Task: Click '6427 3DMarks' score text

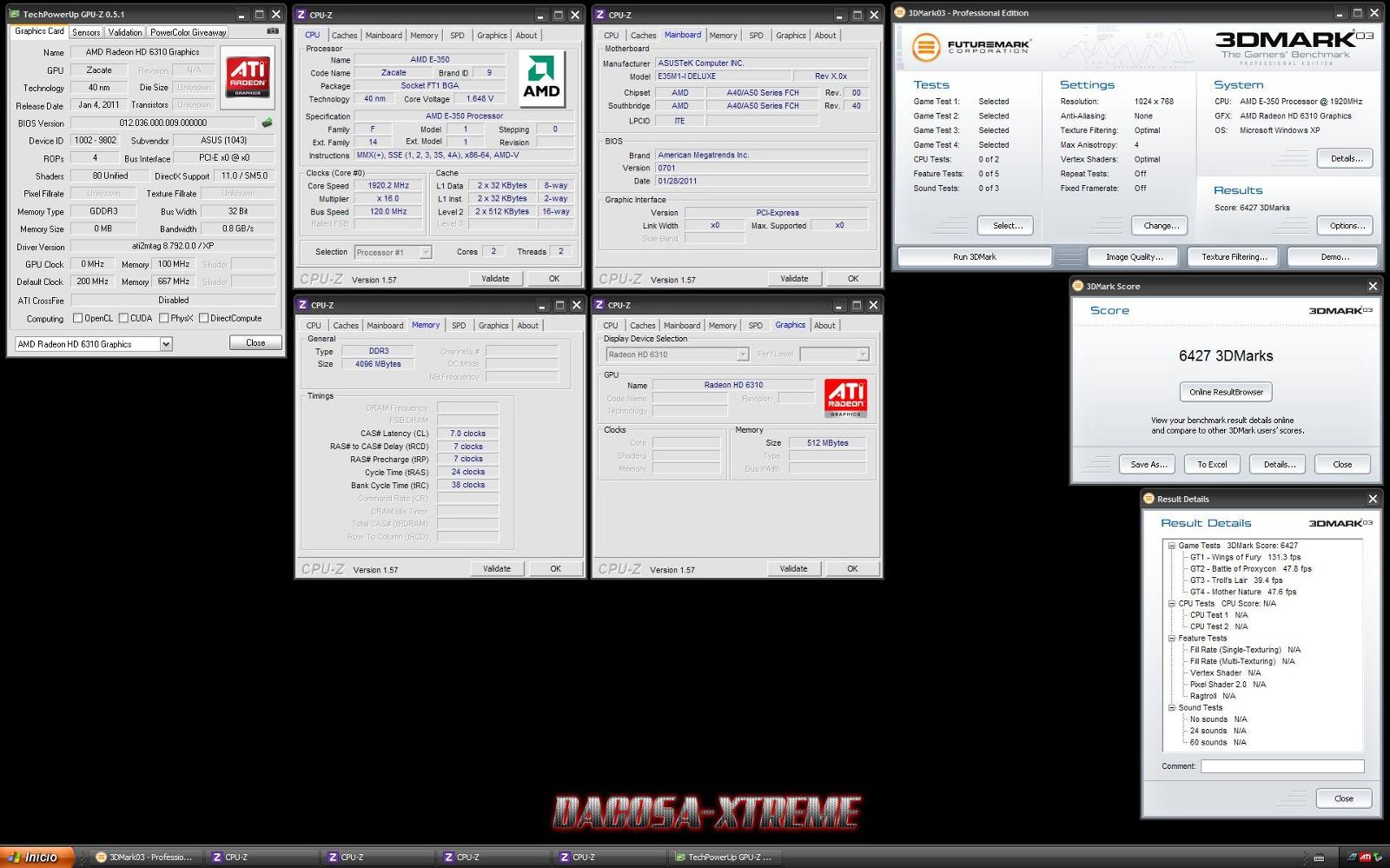Action: click(1226, 355)
